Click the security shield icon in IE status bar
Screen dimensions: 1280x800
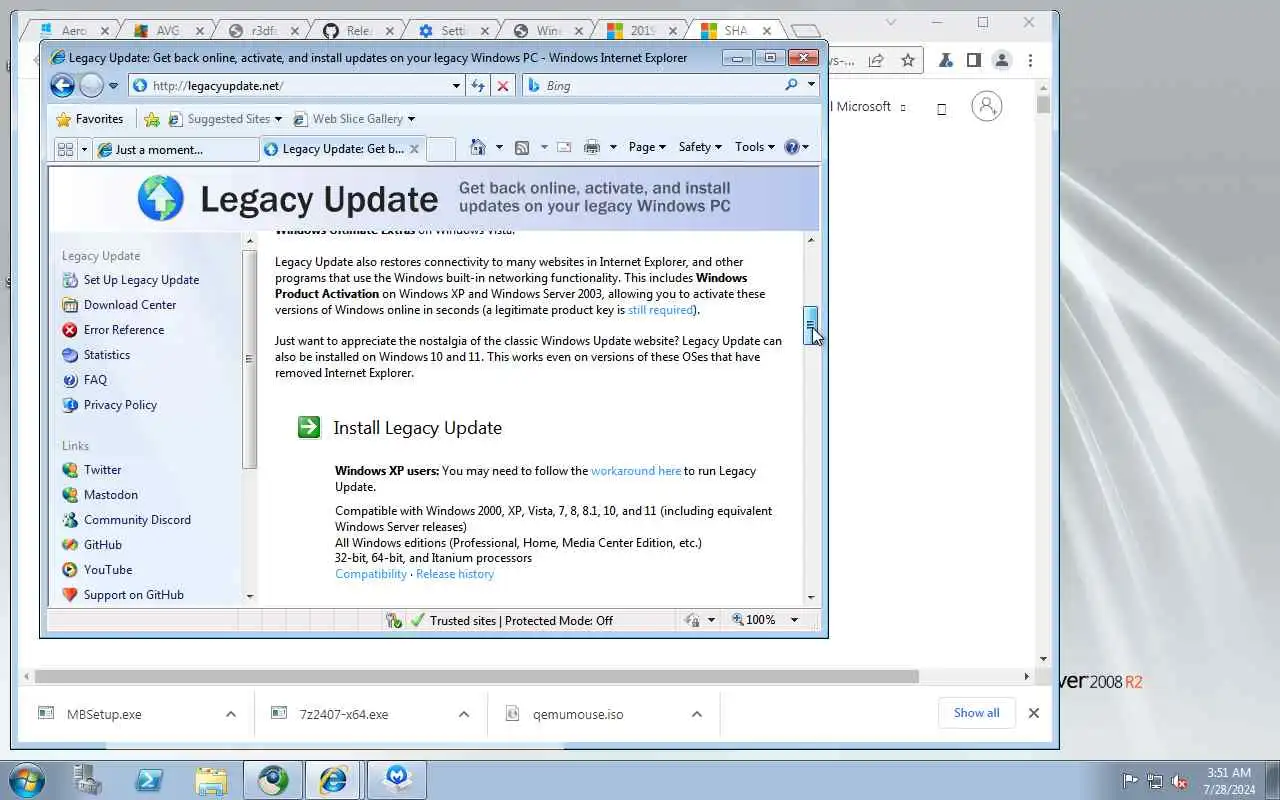(x=394, y=620)
